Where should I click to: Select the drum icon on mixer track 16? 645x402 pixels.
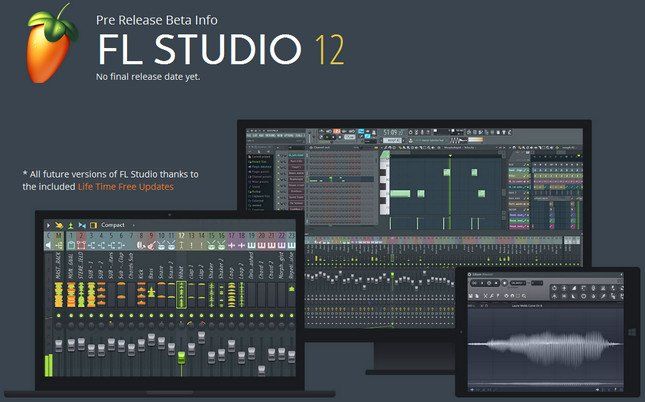221,245
